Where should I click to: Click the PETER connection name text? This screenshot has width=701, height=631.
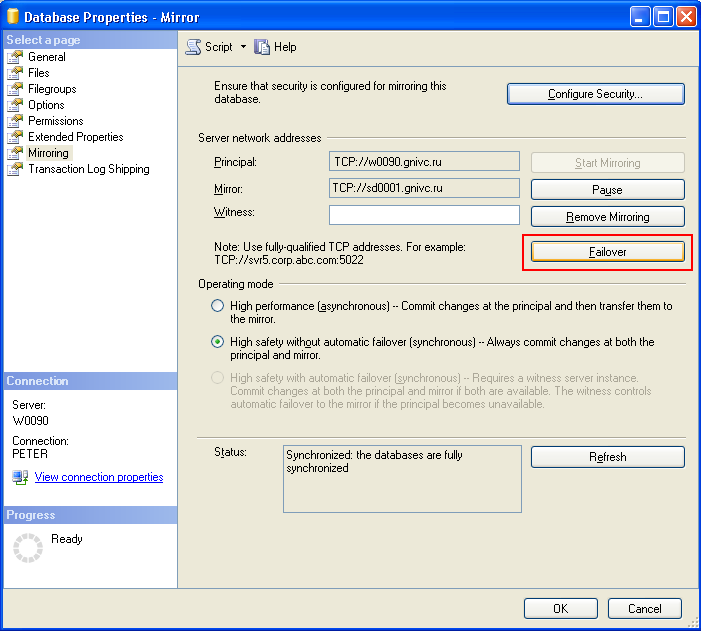(x=30, y=454)
